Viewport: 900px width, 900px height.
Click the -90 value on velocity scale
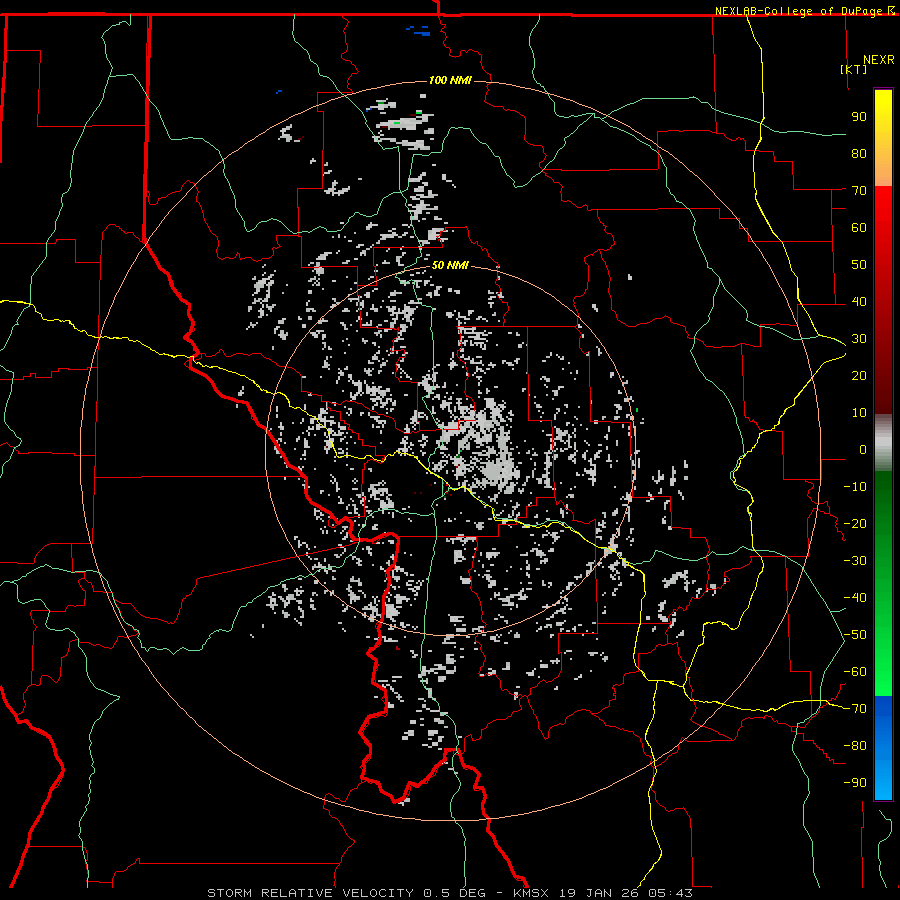click(x=855, y=783)
